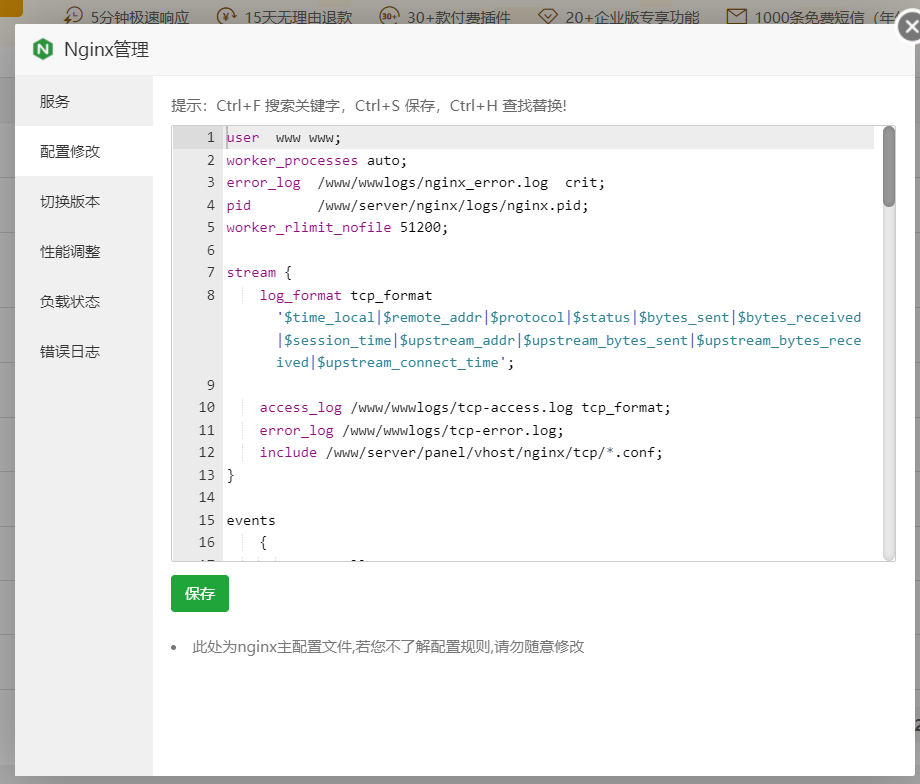
Task: Click the editor scrollbar thumb
Action: (x=888, y=163)
